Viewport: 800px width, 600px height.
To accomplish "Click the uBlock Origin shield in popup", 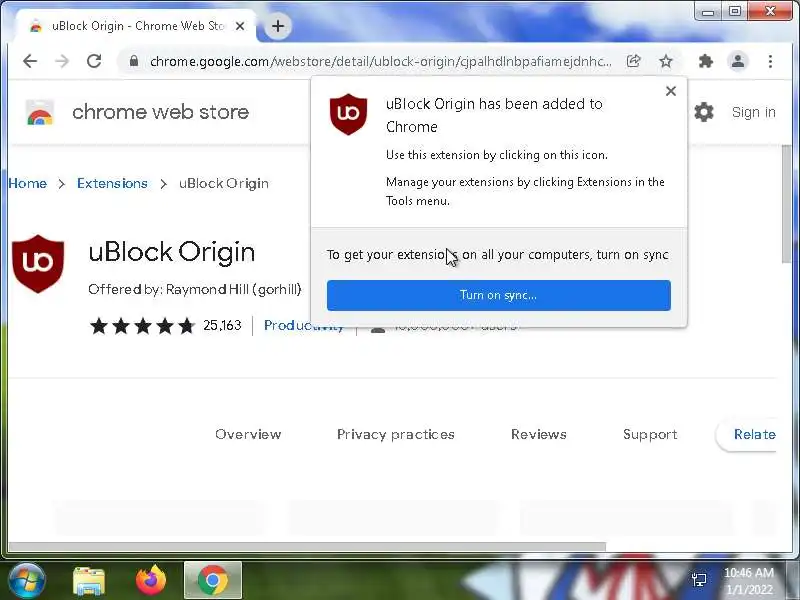I will click(x=348, y=114).
